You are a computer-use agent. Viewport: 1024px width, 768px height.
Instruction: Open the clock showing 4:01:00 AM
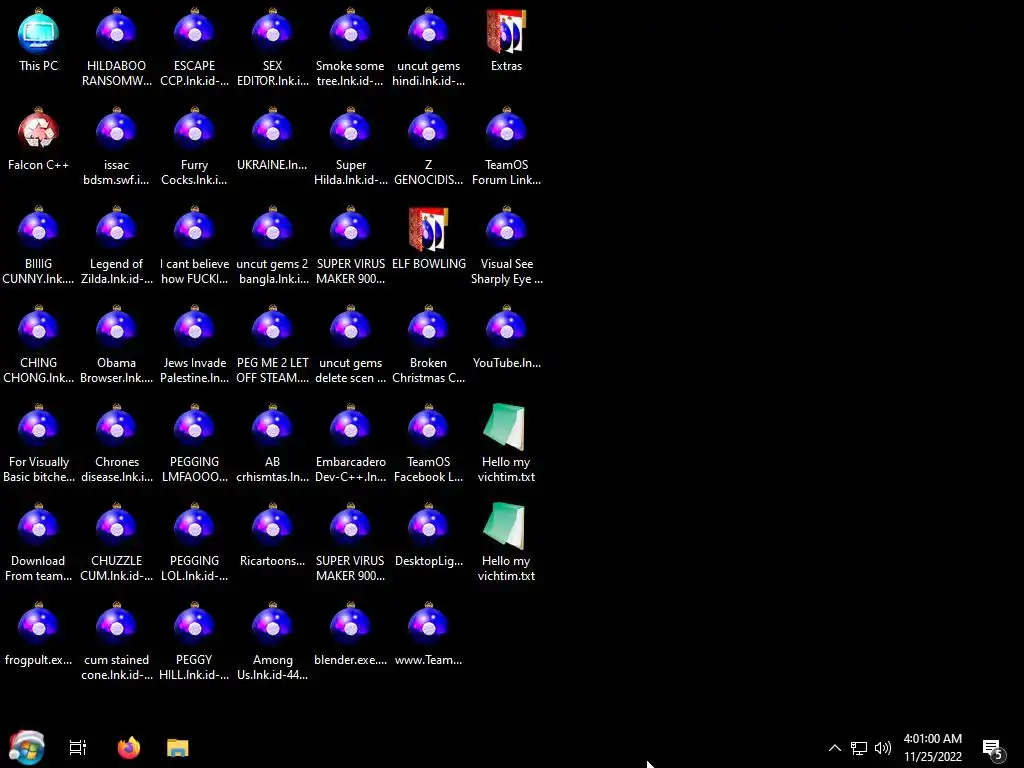[x=933, y=748]
